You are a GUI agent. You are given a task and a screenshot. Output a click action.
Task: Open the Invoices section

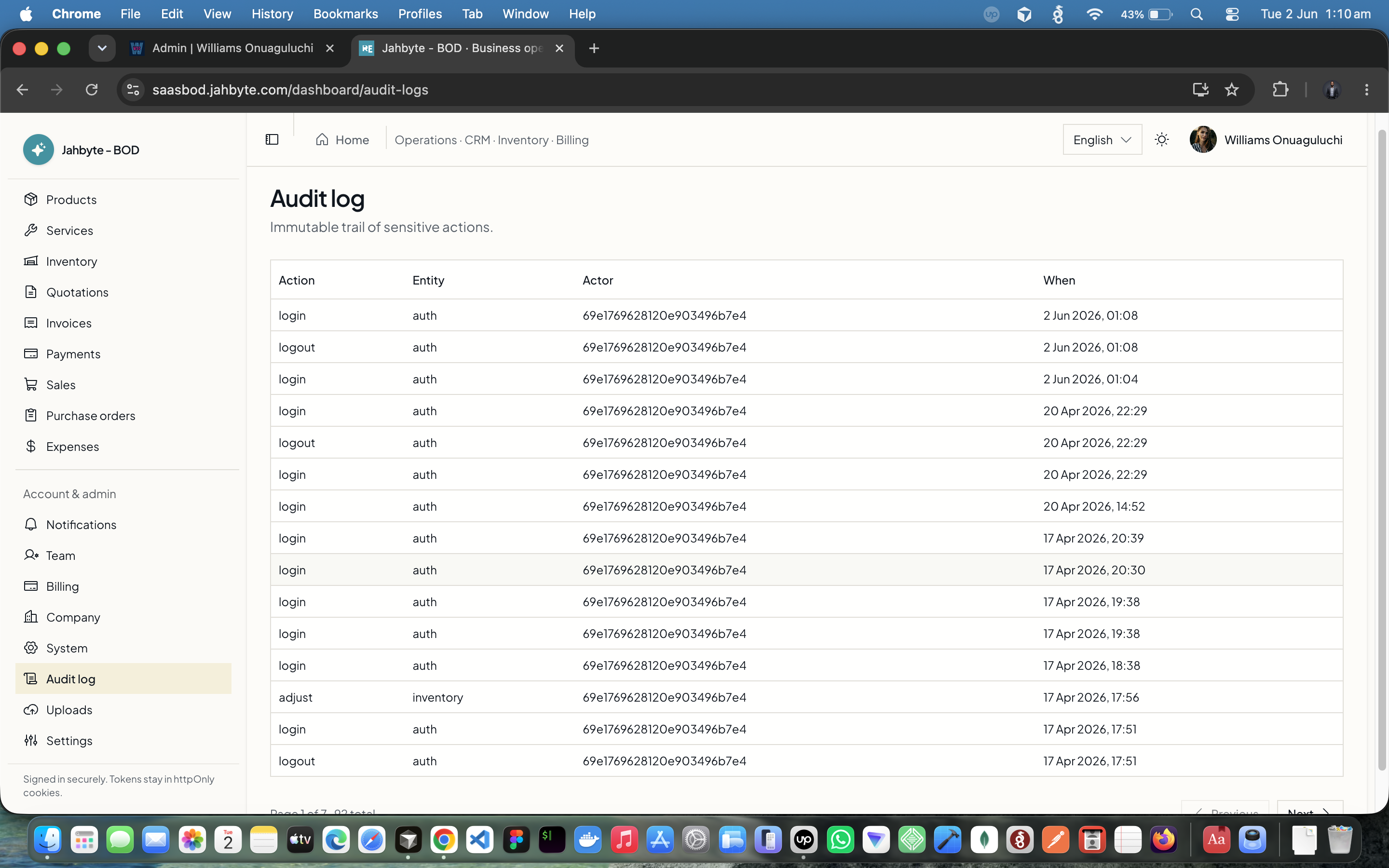(123, 323)
